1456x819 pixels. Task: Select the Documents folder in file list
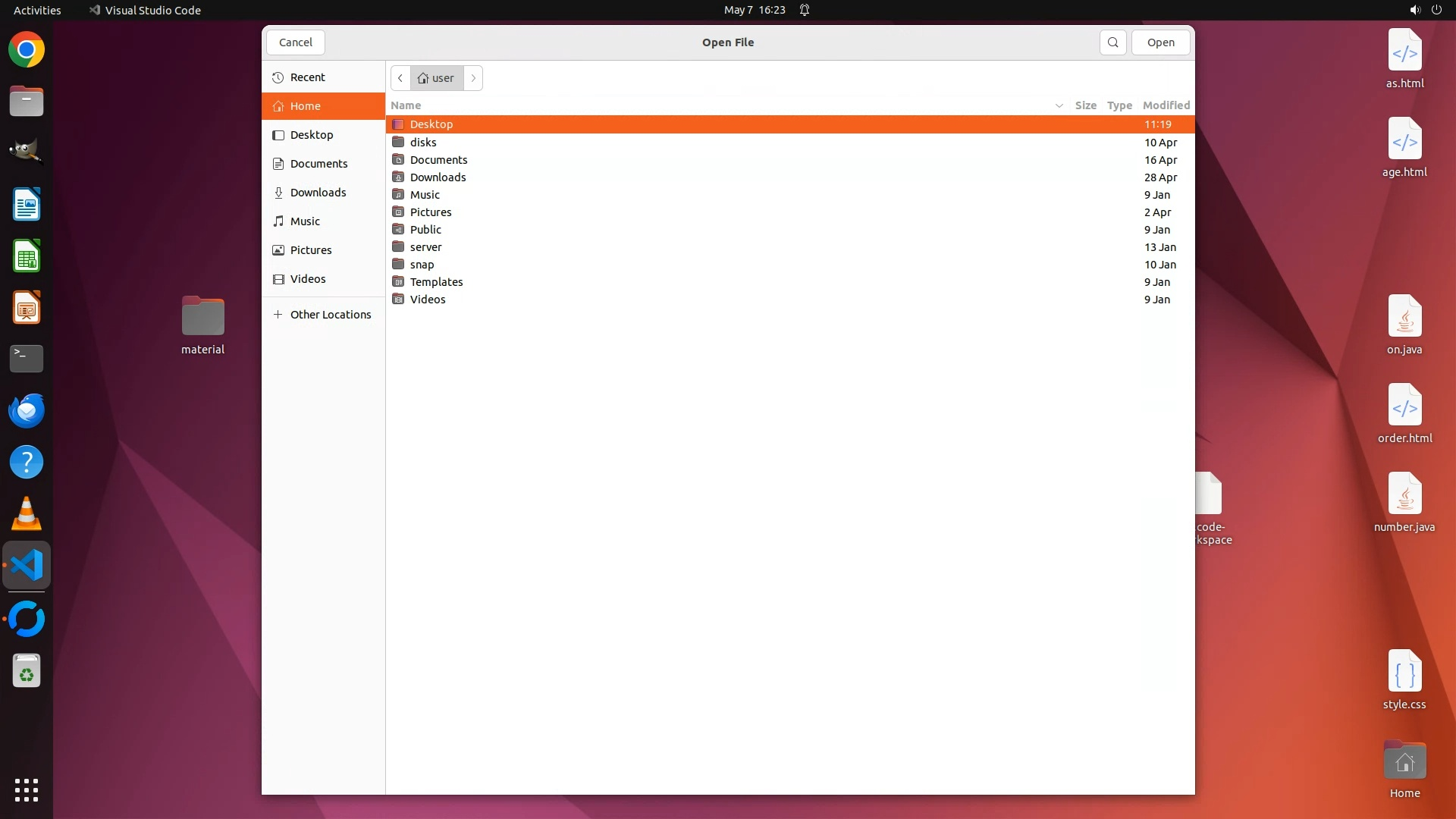438,160
